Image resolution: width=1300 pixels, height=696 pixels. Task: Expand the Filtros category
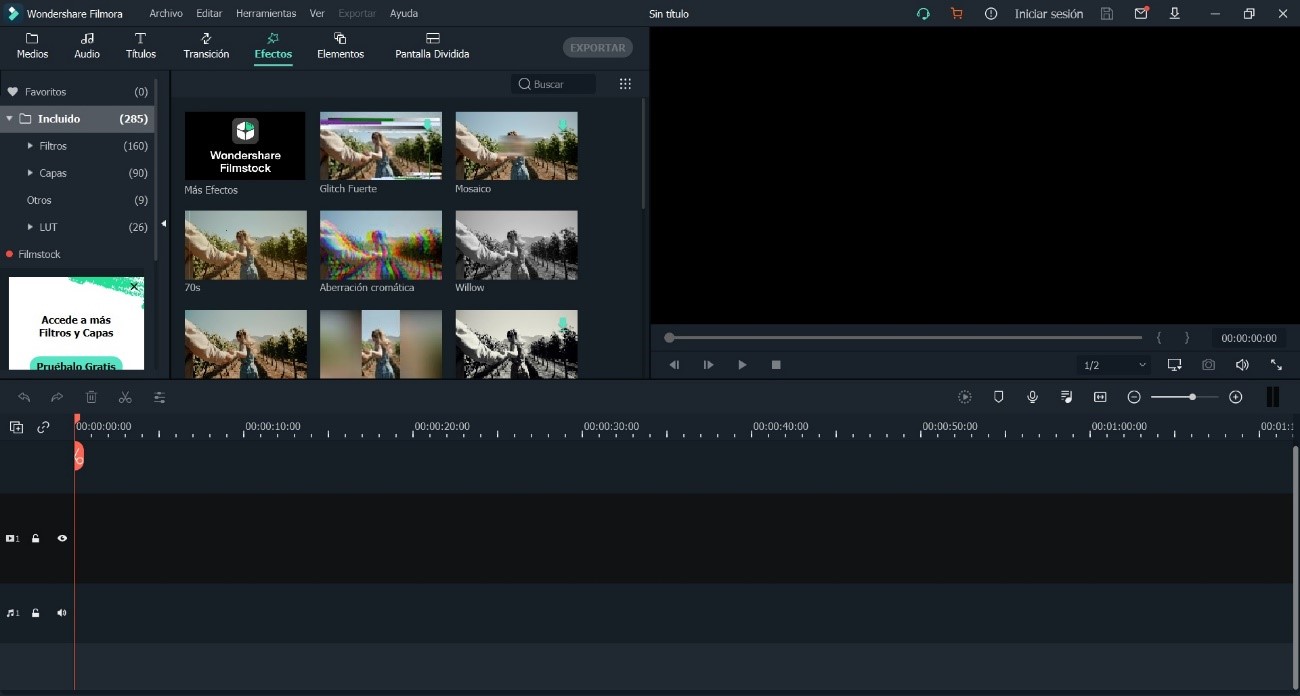click(x=53, y=146)
